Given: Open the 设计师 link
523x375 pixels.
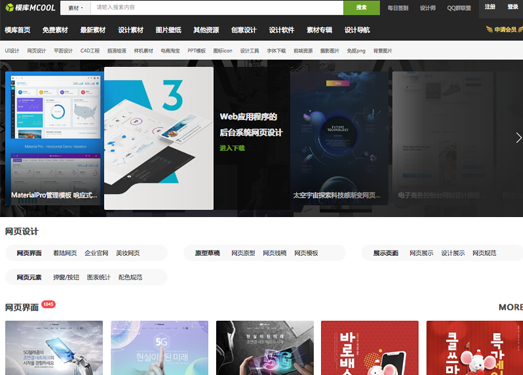Looking at the screenshot, I should tap(428, 8).
